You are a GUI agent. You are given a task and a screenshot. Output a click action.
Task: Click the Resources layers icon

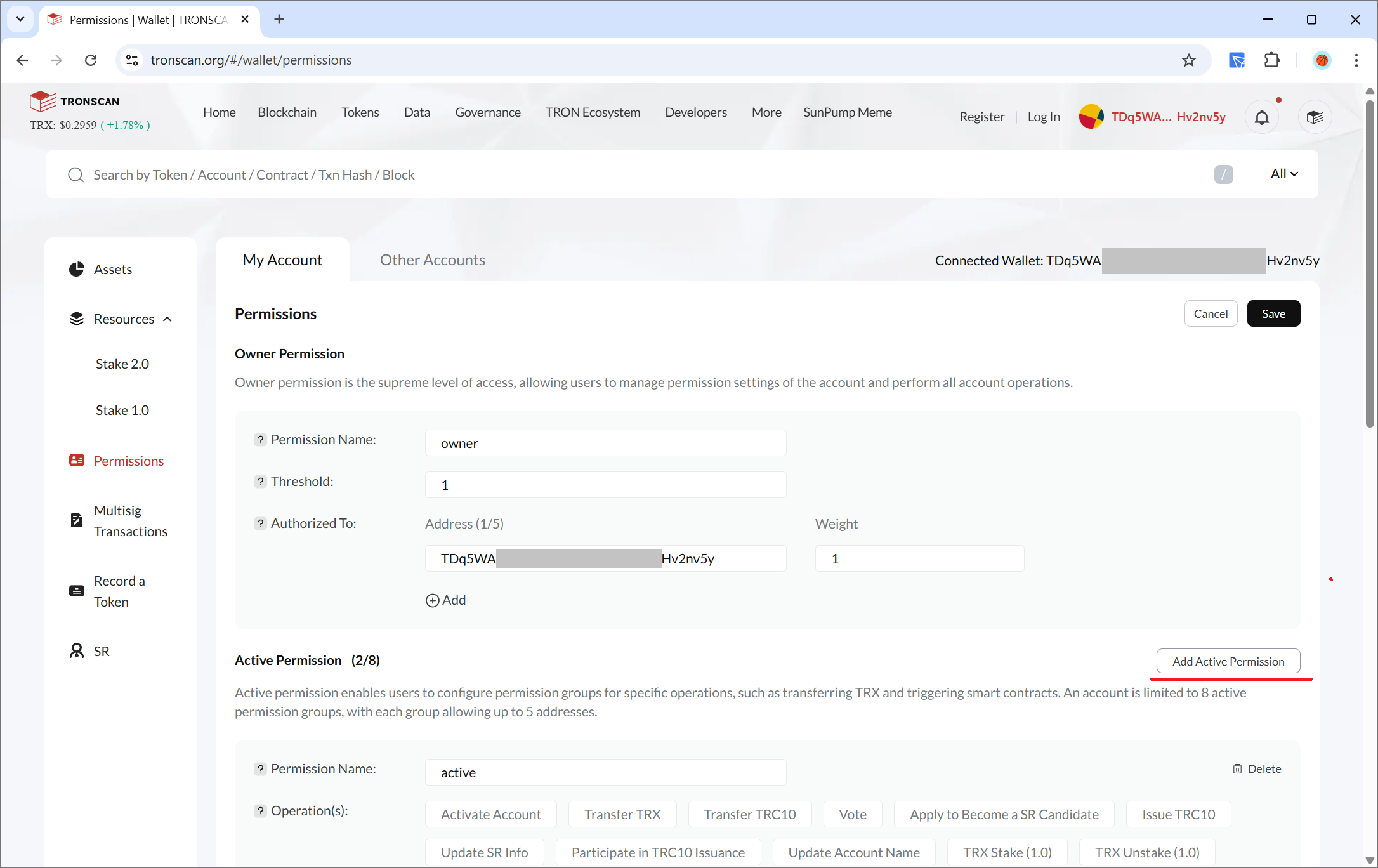[x=76, y=319]
